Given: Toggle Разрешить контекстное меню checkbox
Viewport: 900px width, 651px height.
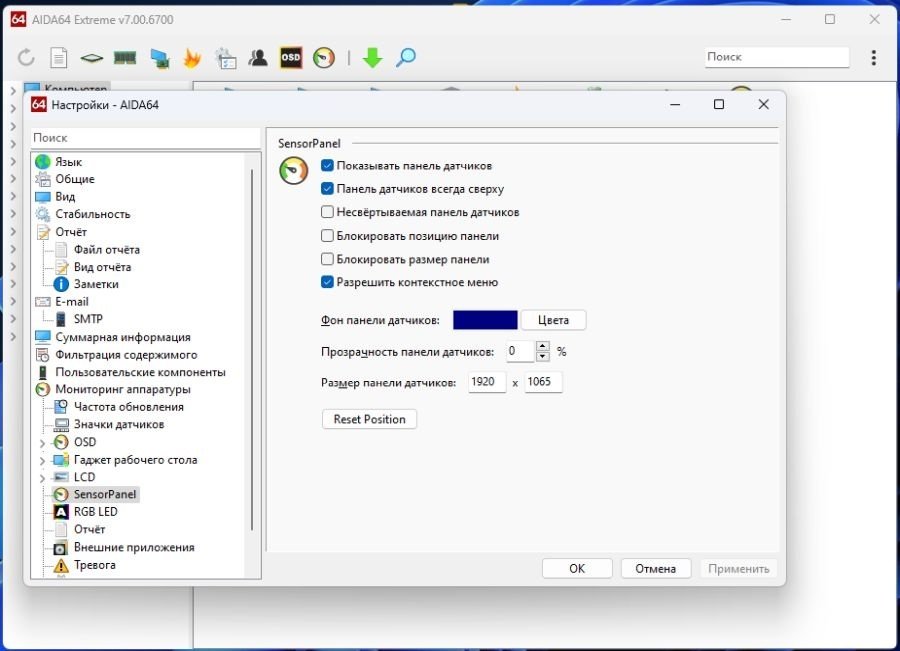Looking at the screenshot, I should click(x=327, y=282).
